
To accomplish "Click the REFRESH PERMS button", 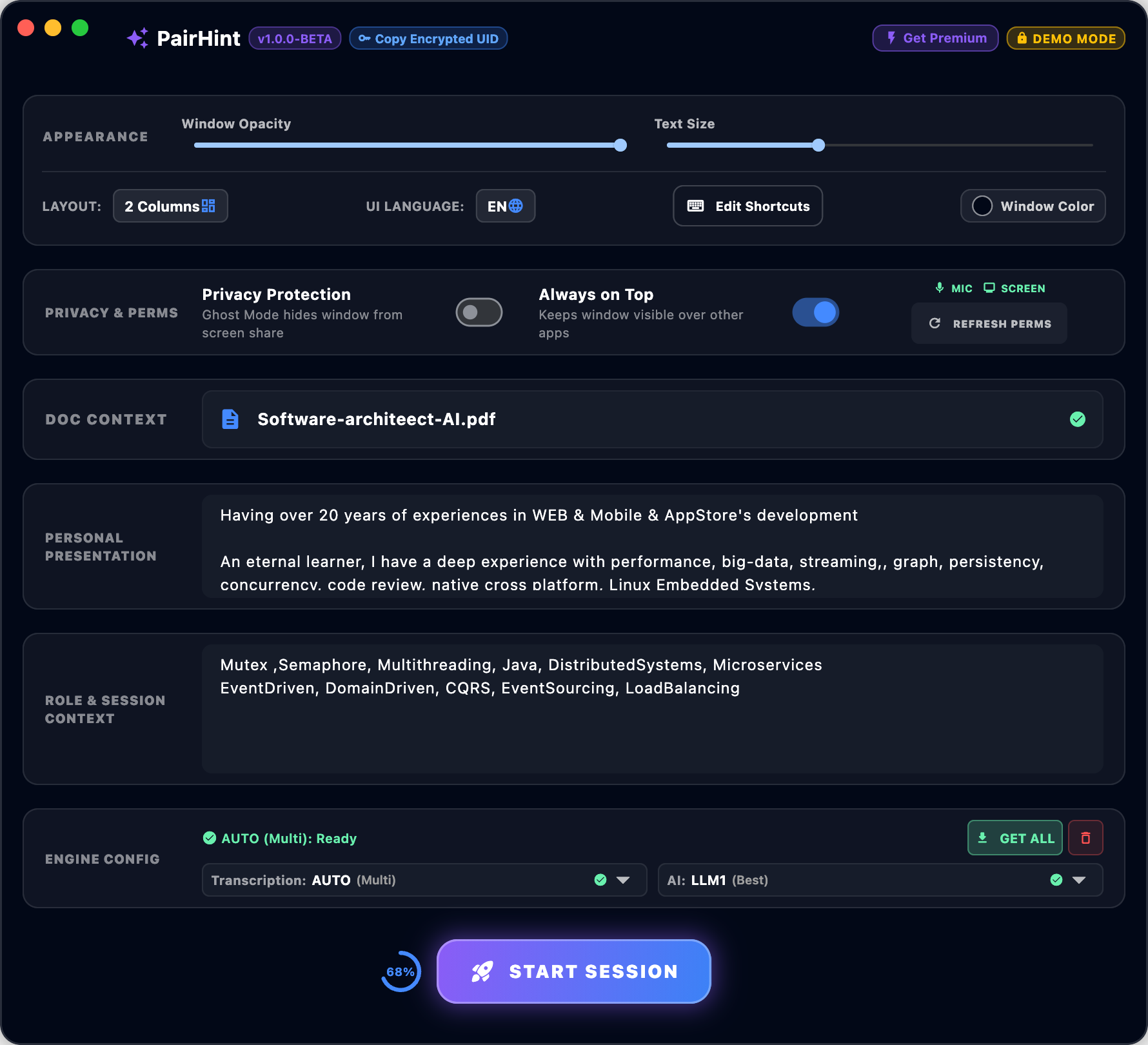I will [989, 323].
